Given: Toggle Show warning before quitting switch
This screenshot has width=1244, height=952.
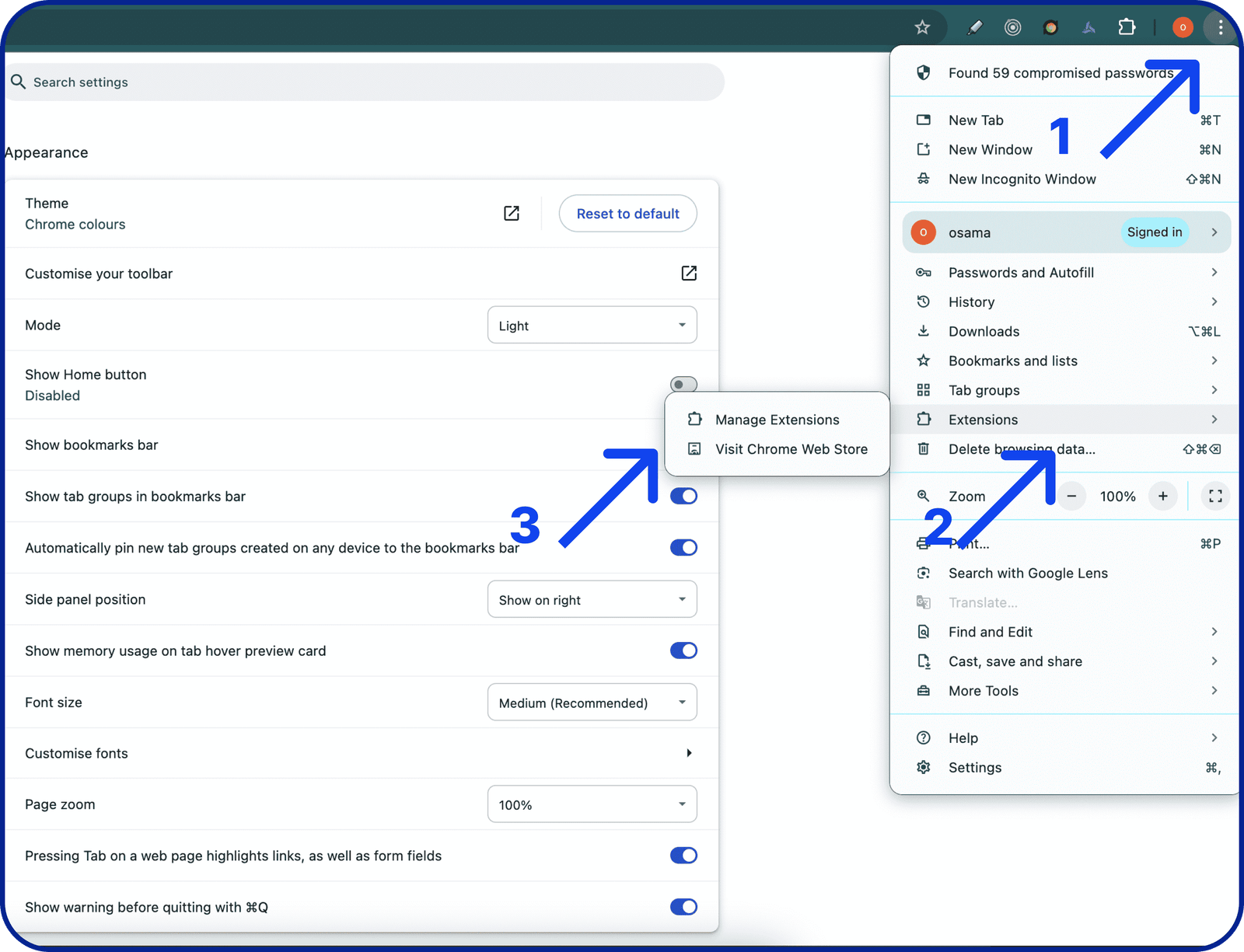Looking at the screenshot, I should click(x=683, y=907).
